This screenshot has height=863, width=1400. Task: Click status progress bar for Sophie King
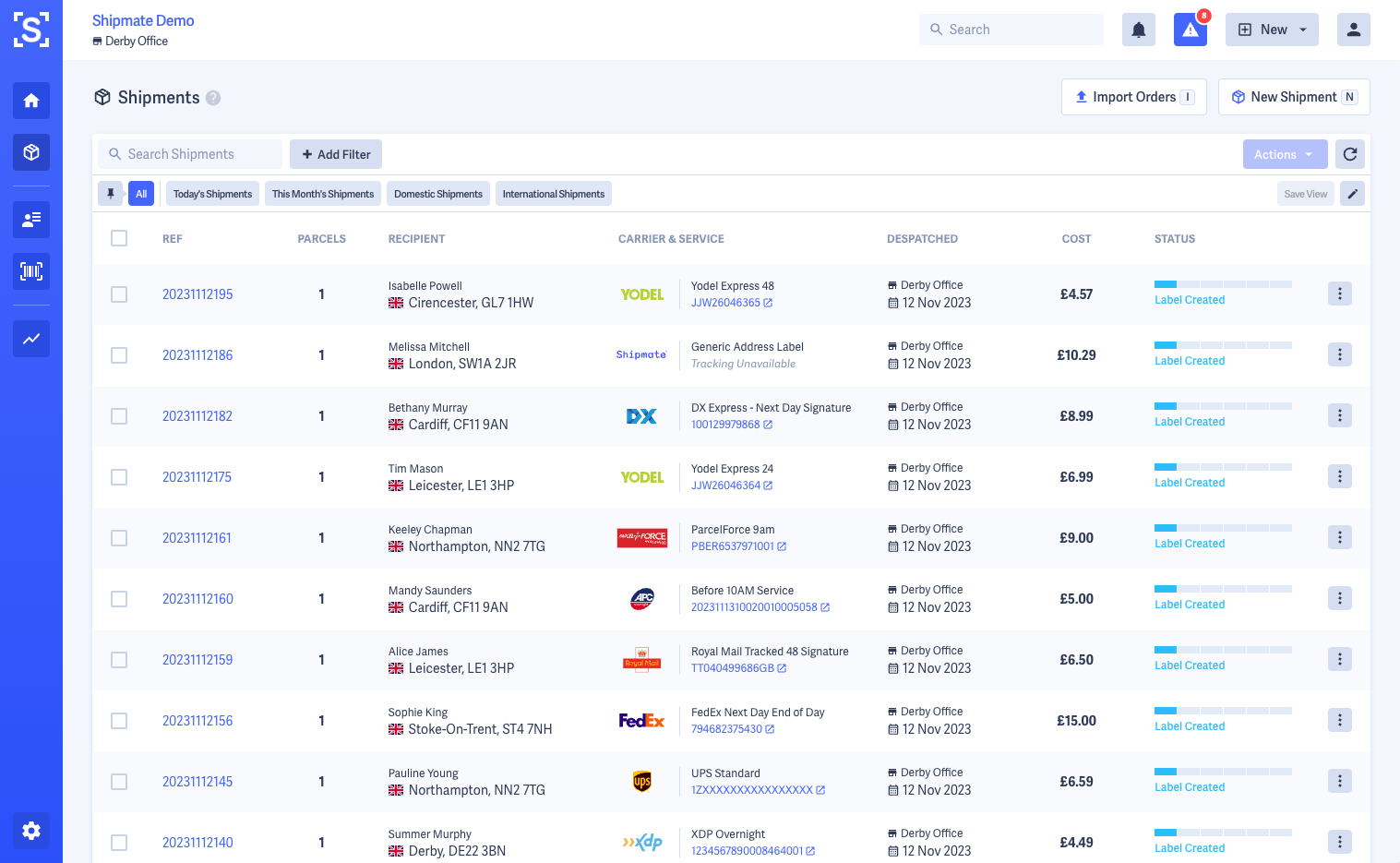[x=1223, y=711]
